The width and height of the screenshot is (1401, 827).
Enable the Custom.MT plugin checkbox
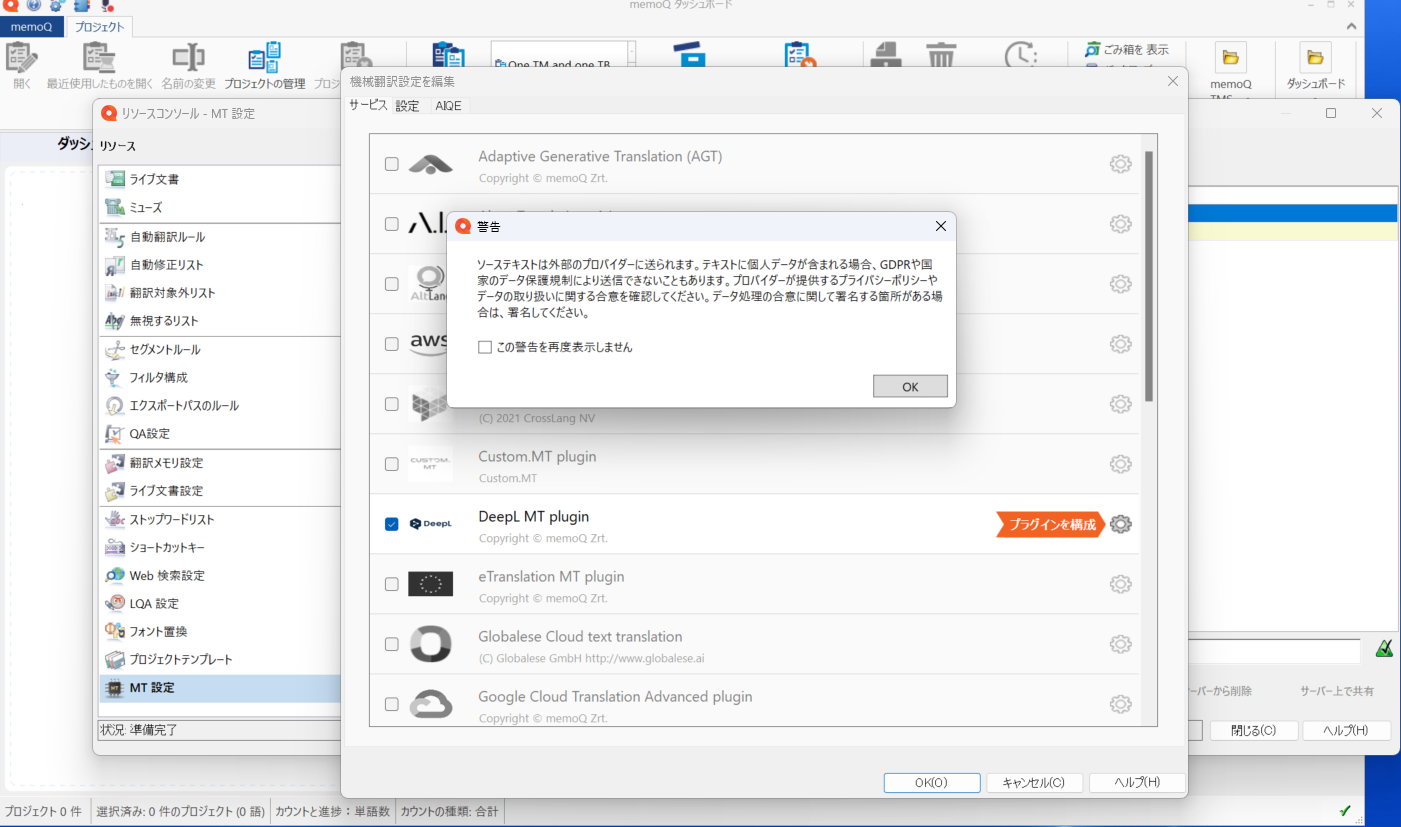[x=392, y=464]
